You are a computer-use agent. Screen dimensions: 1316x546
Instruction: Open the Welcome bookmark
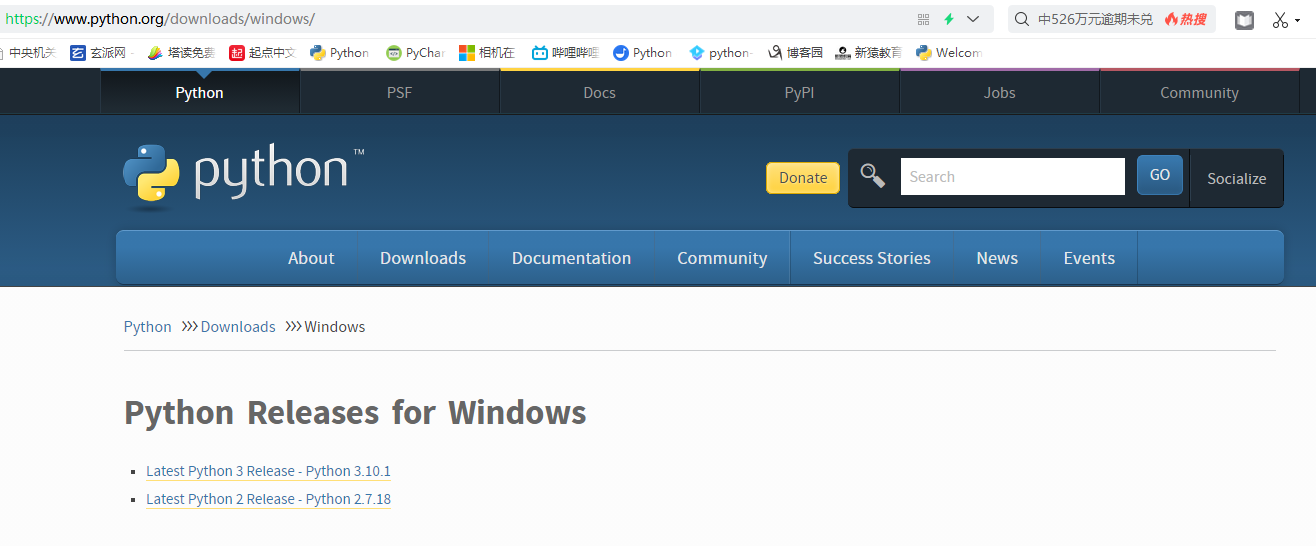pyautogui.click(x=948, y=53)
